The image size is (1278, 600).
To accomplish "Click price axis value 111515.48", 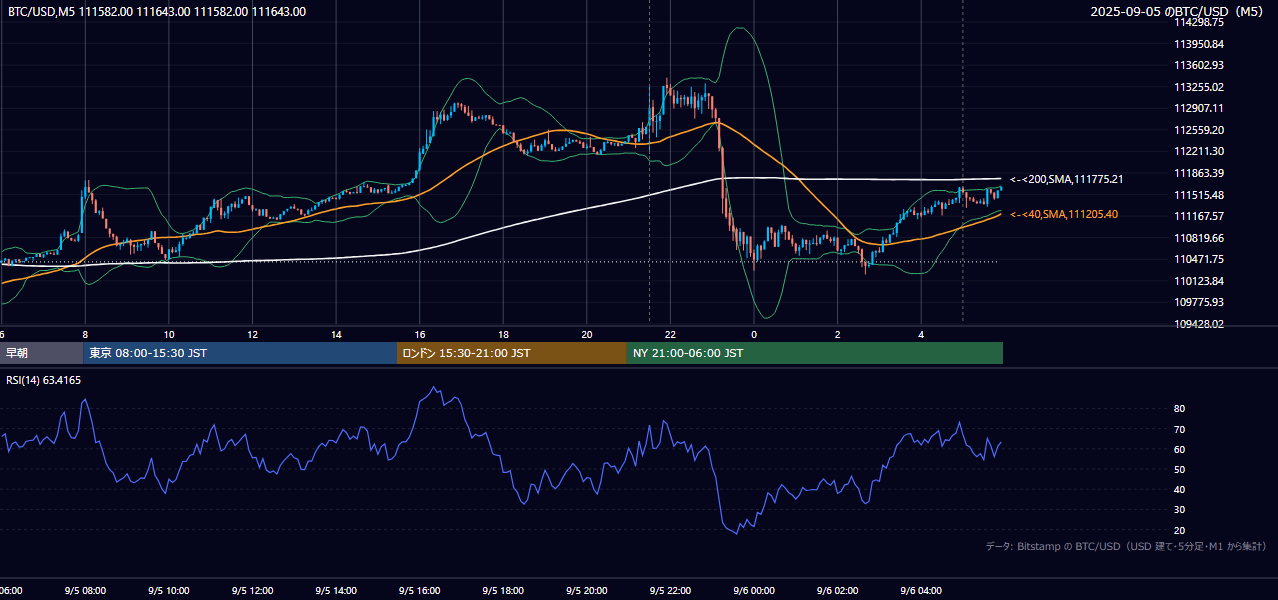I will pyautogui.click(x=1199, y=195).
